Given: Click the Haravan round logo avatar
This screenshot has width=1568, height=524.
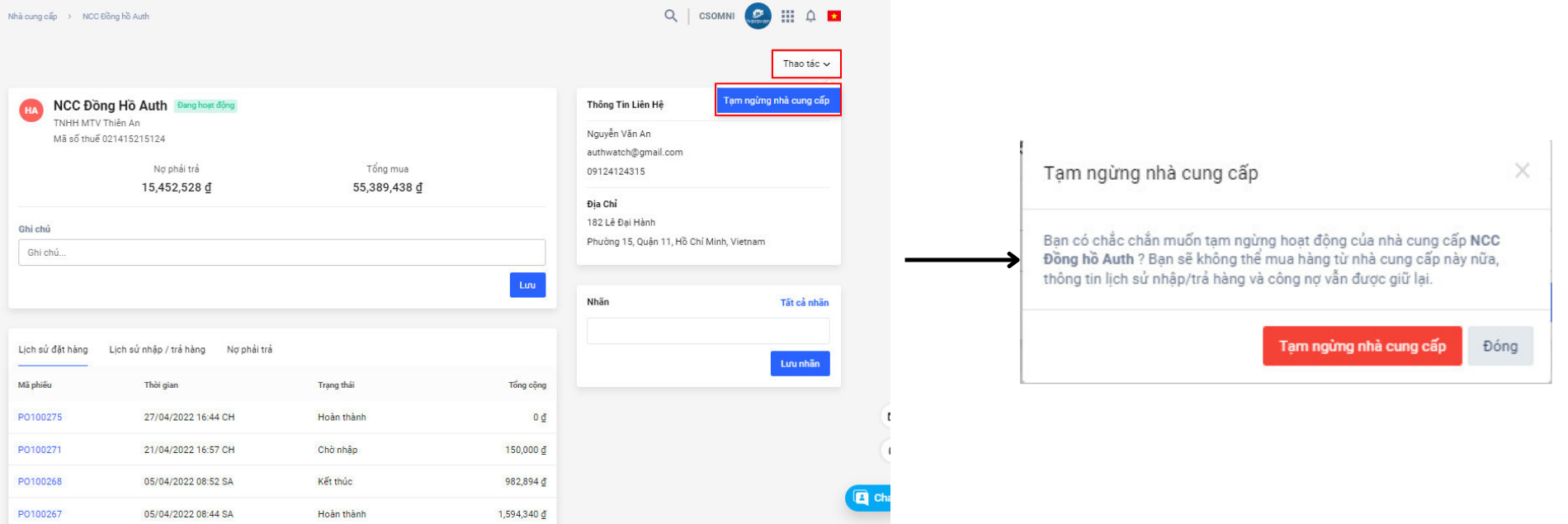Looking at the screenshot, I should click(758, 16).
